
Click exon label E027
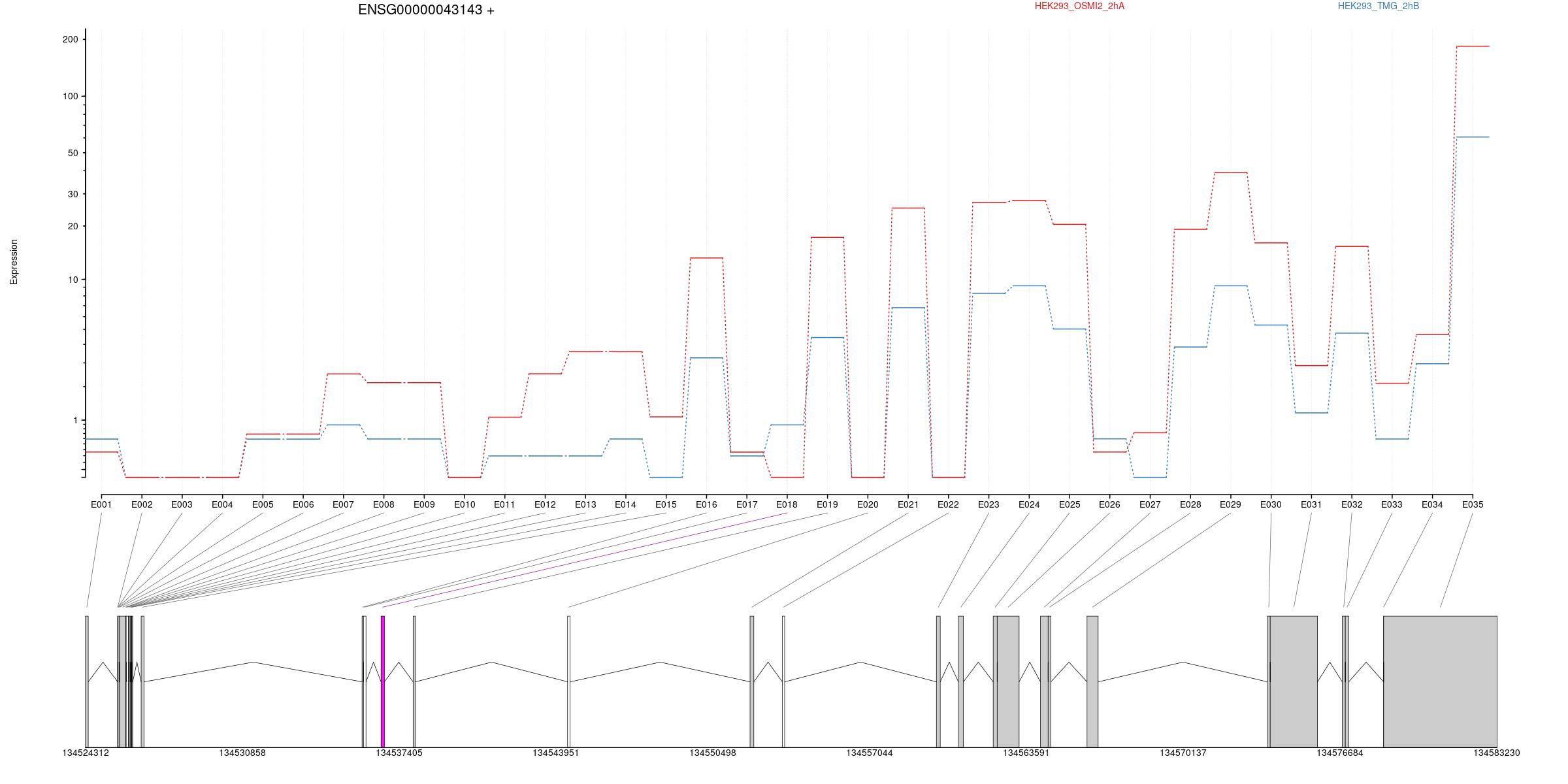tap(1150, 504)
